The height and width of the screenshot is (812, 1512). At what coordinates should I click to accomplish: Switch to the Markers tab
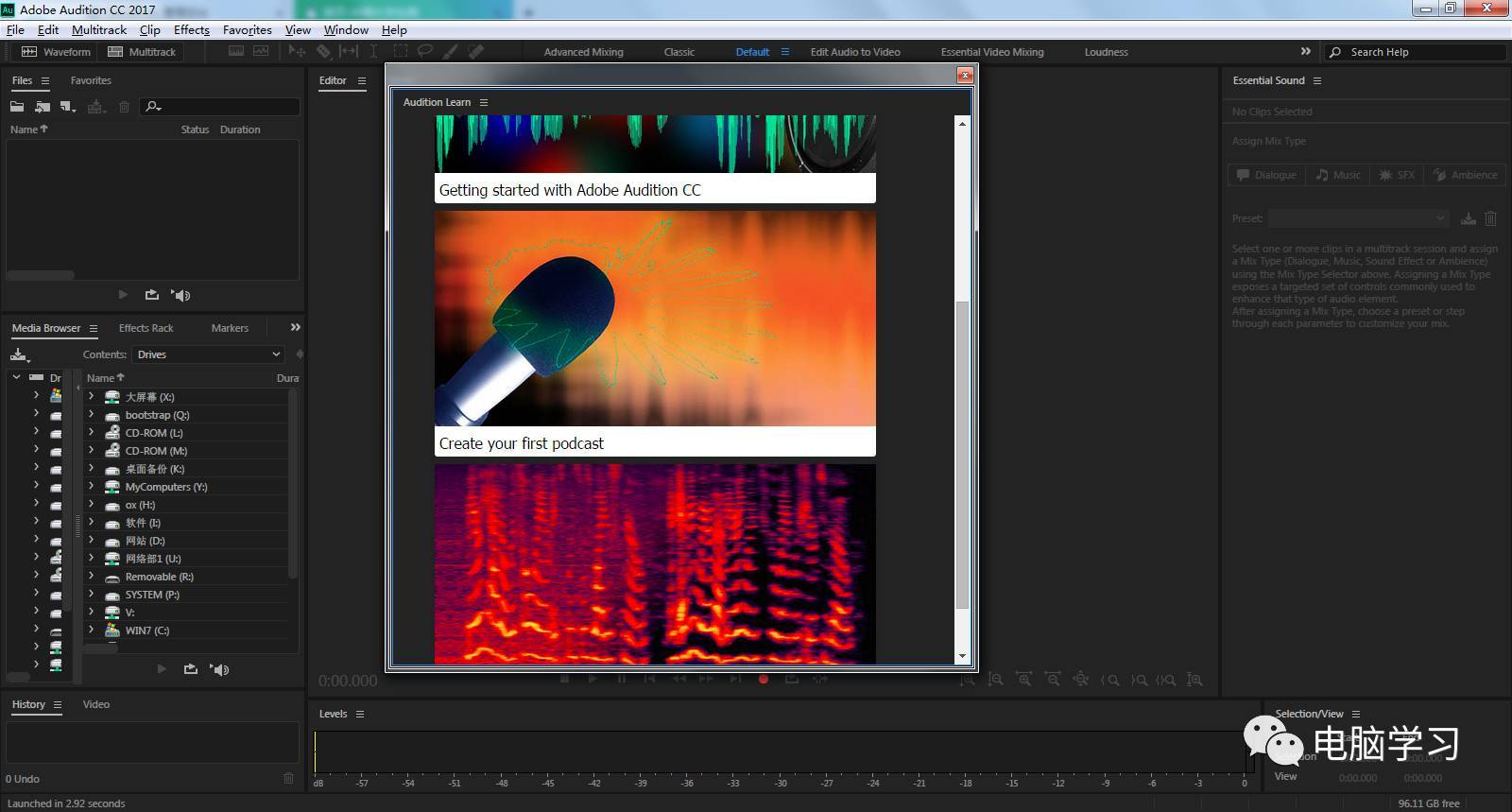(230, 328)
